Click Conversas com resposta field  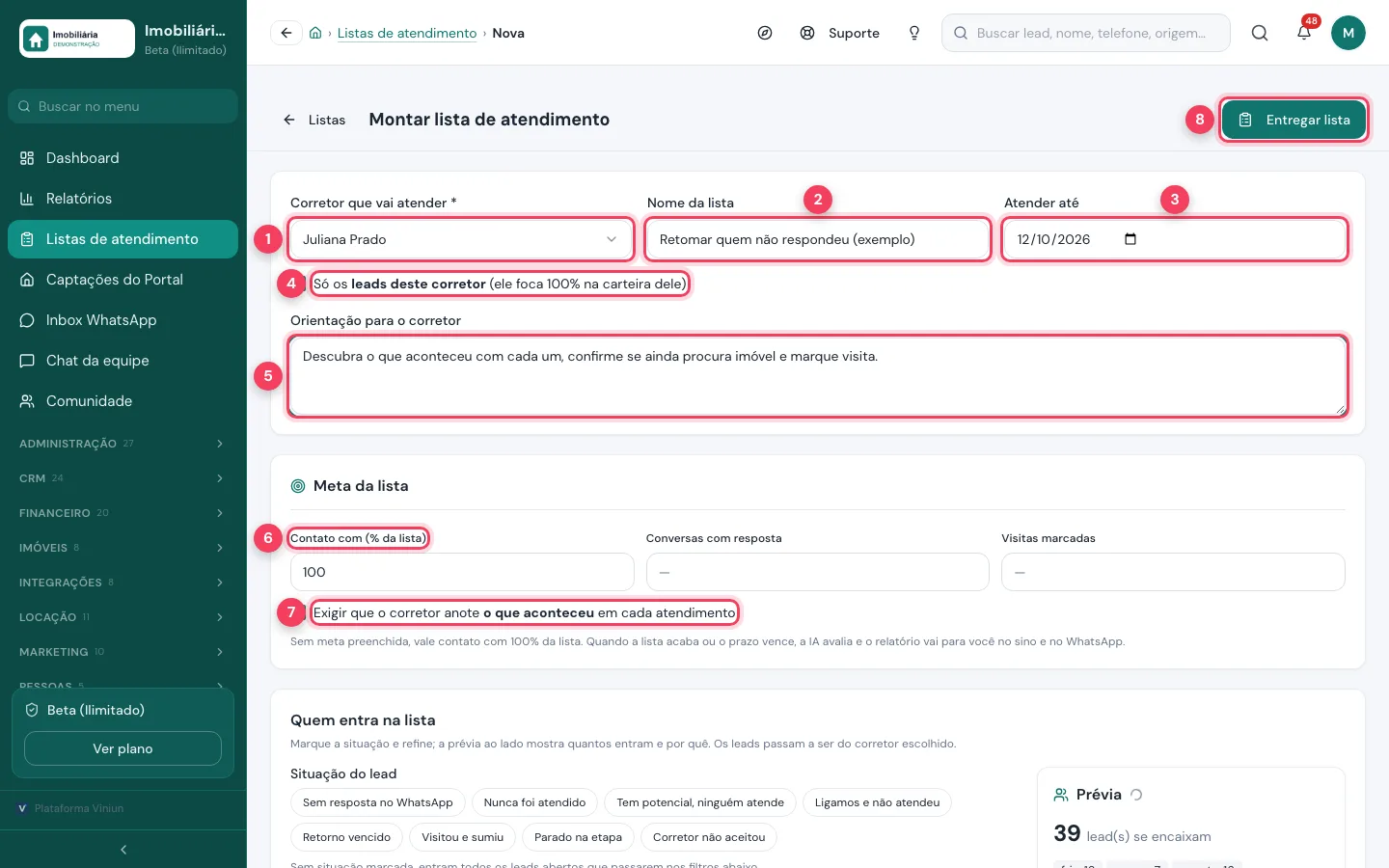[818, 572]
